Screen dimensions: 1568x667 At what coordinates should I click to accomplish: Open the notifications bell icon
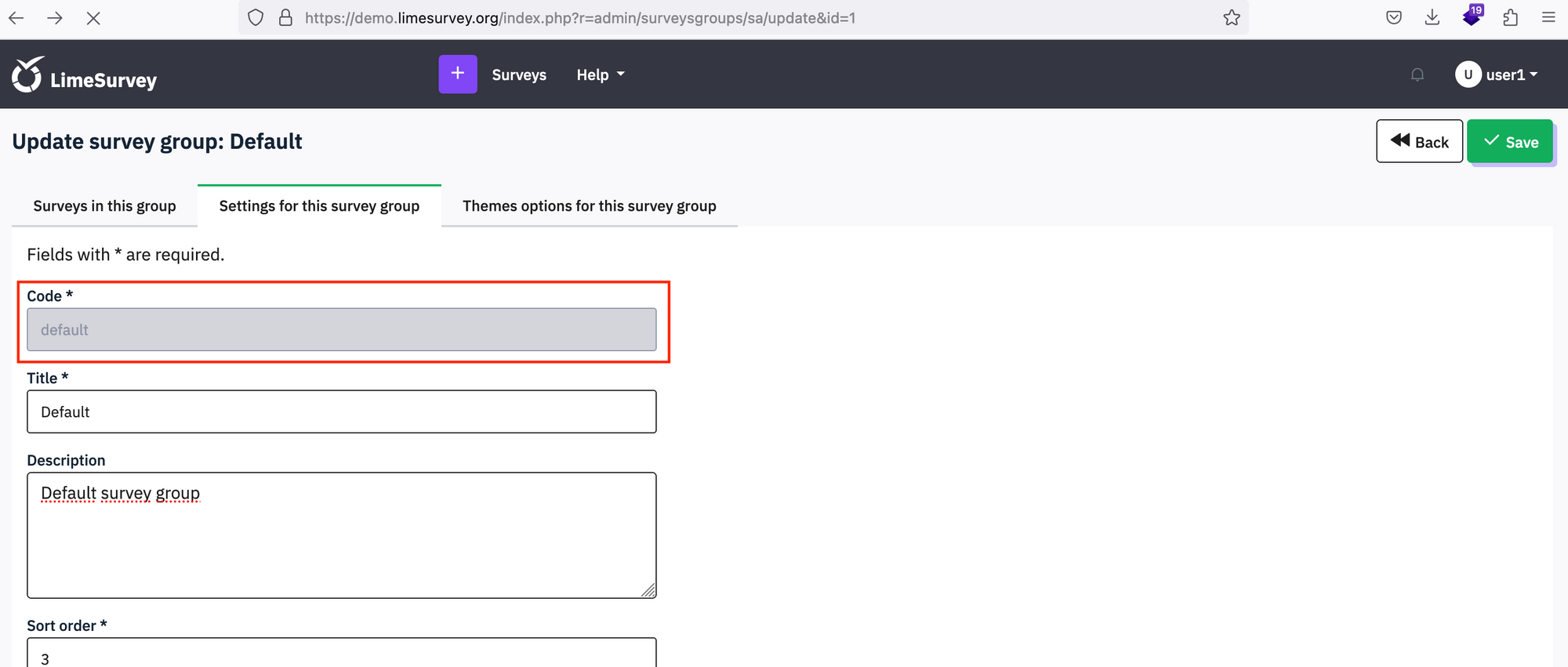1417,75
